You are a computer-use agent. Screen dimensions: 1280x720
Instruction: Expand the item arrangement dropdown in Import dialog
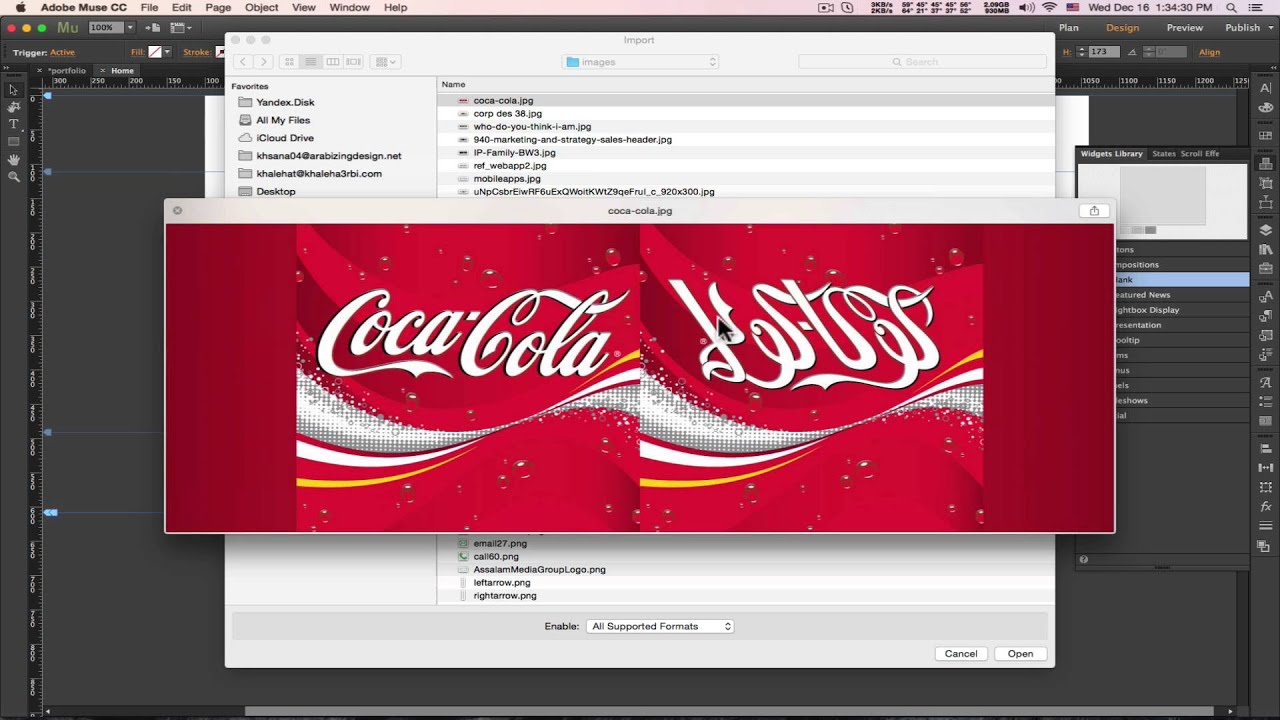click(384, 62)
